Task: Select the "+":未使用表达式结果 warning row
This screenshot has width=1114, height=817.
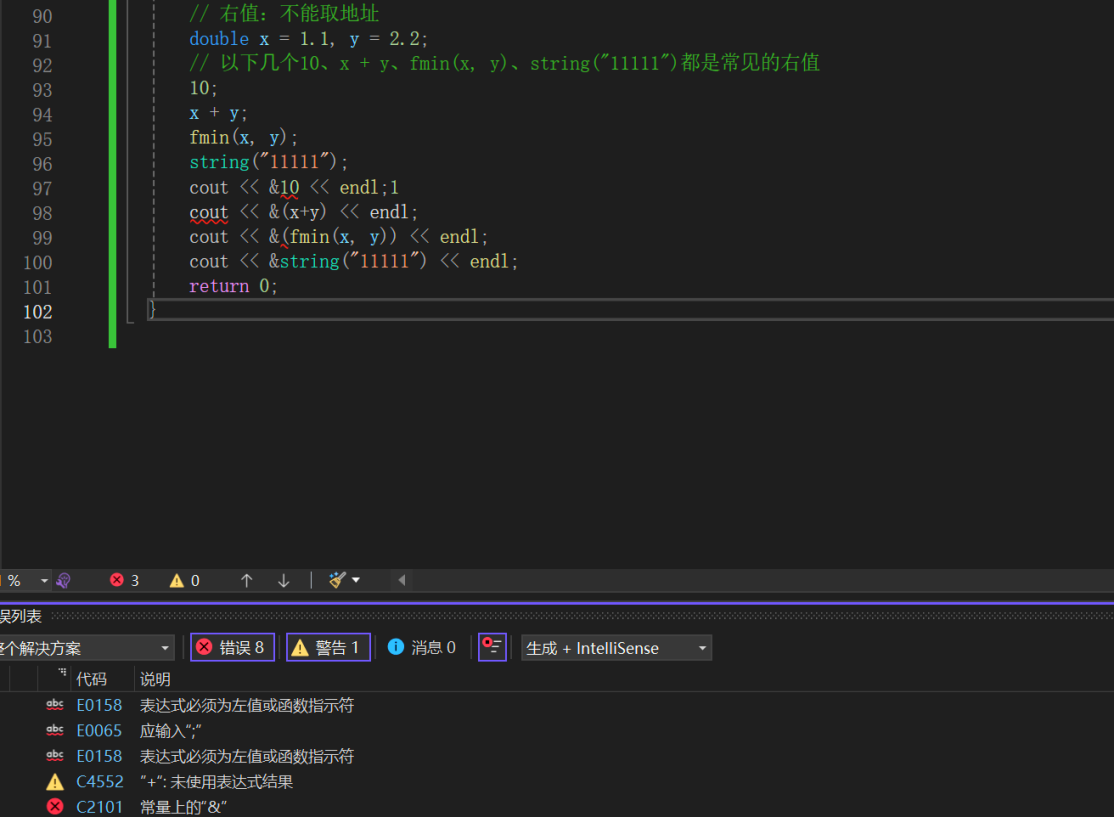Action: (557, 781)
